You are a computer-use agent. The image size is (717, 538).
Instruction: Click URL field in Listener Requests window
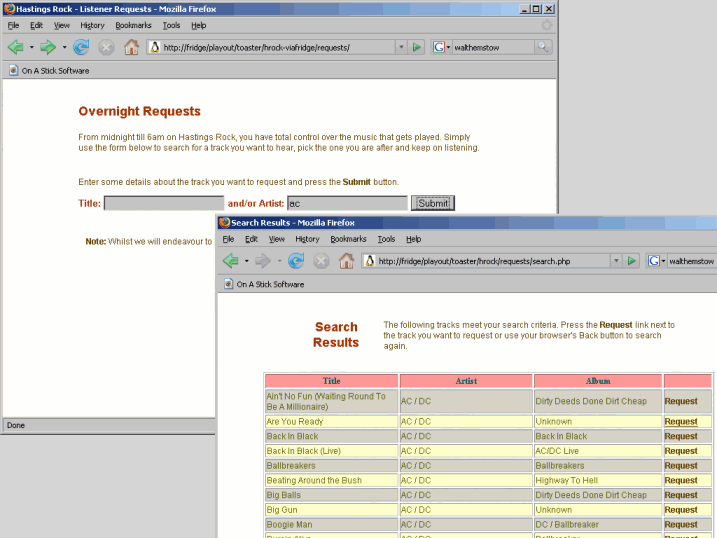coord(278,47)
